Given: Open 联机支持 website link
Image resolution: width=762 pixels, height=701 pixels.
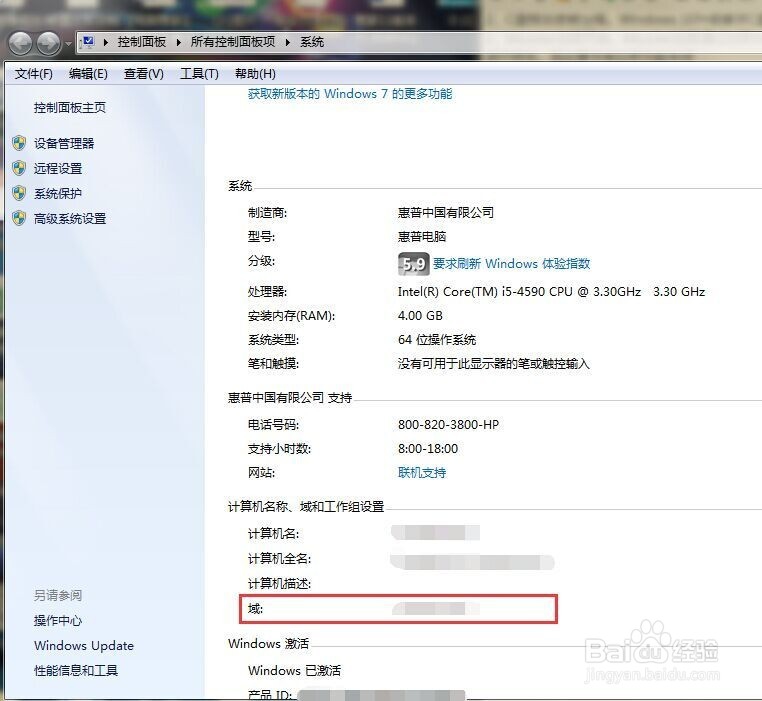Looking at the screenshot, I should click(x=422, y=473).
